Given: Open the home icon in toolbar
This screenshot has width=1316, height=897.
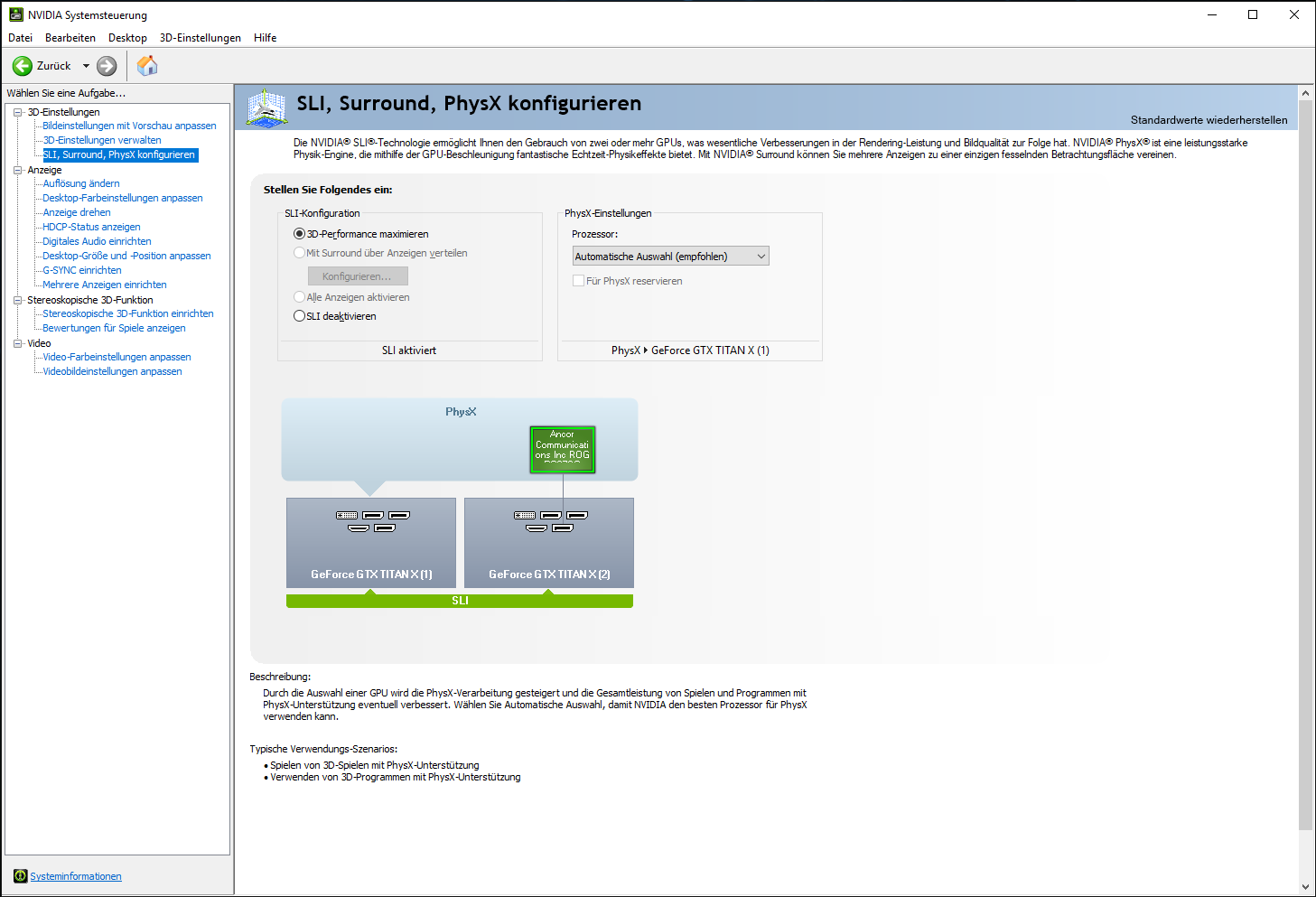Looking at the screenshot, I should point(147,65).
